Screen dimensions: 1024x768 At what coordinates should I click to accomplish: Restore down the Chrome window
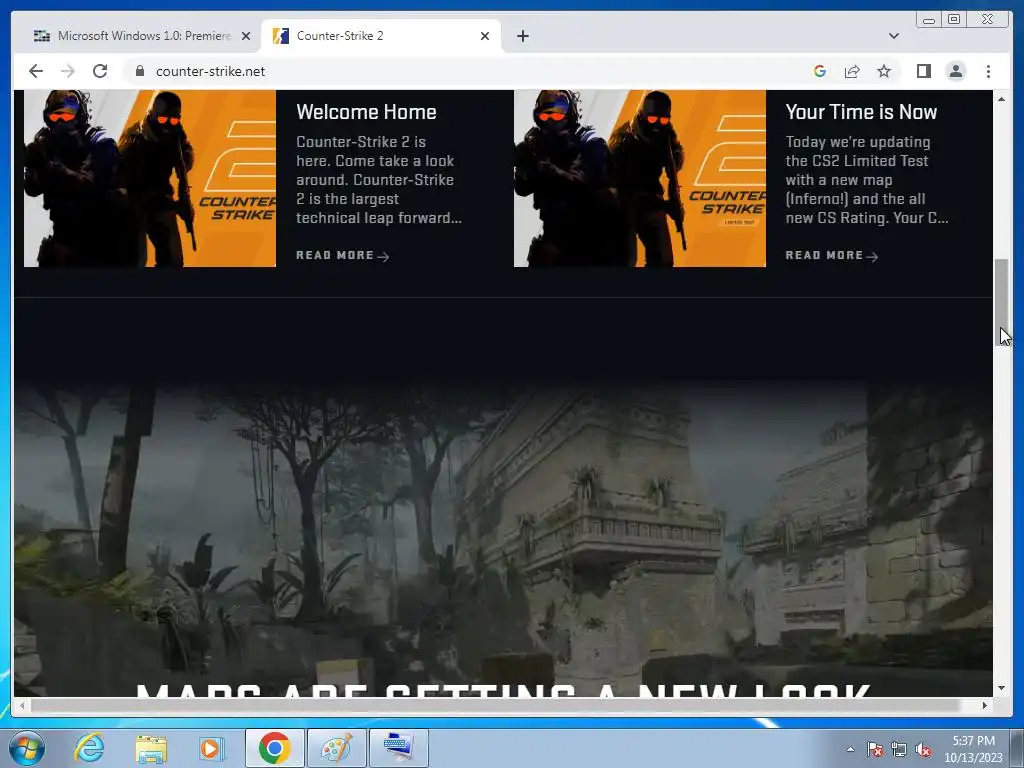point(953,20)
